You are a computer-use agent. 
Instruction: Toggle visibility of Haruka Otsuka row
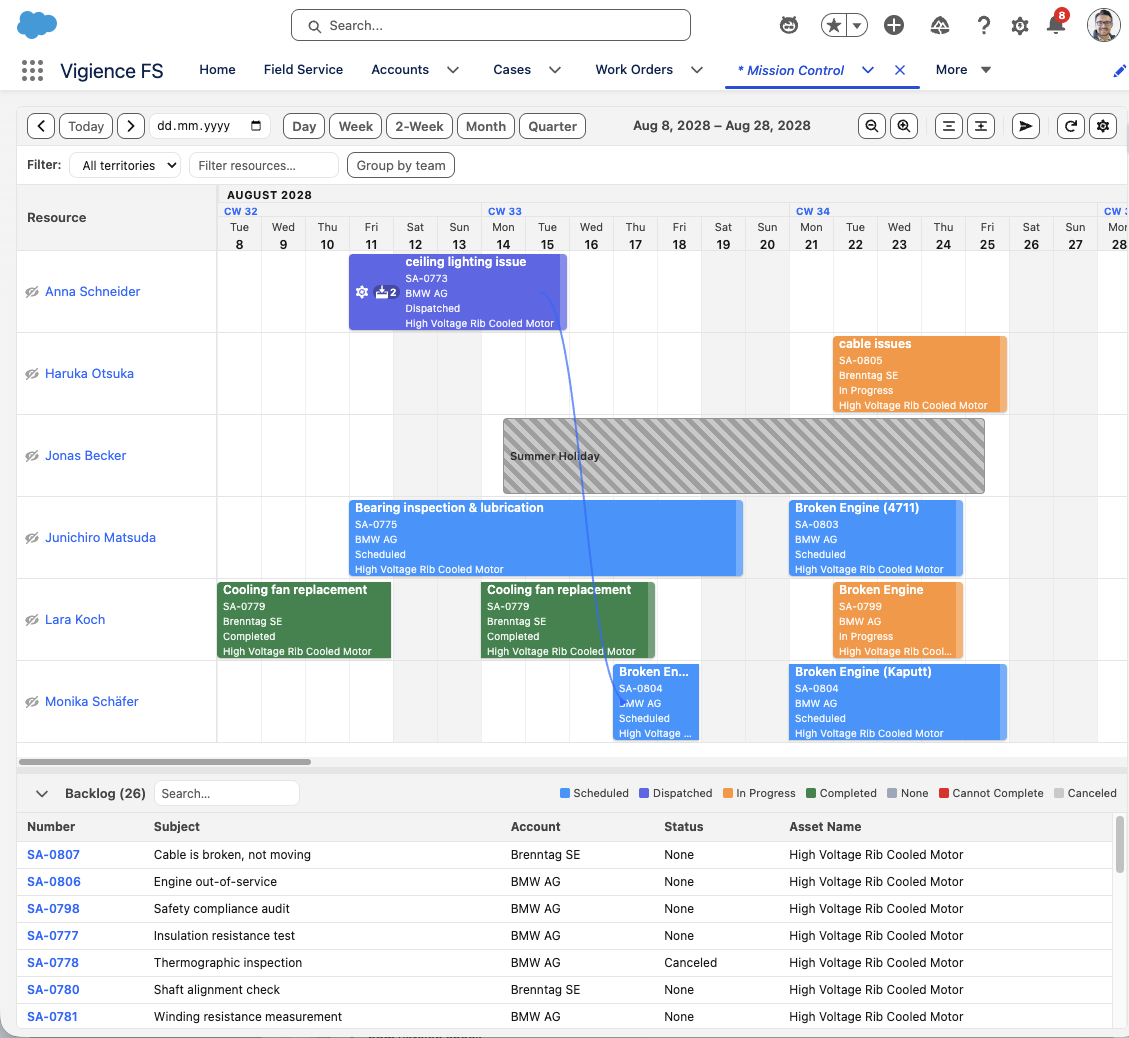[x=32, y=374]
